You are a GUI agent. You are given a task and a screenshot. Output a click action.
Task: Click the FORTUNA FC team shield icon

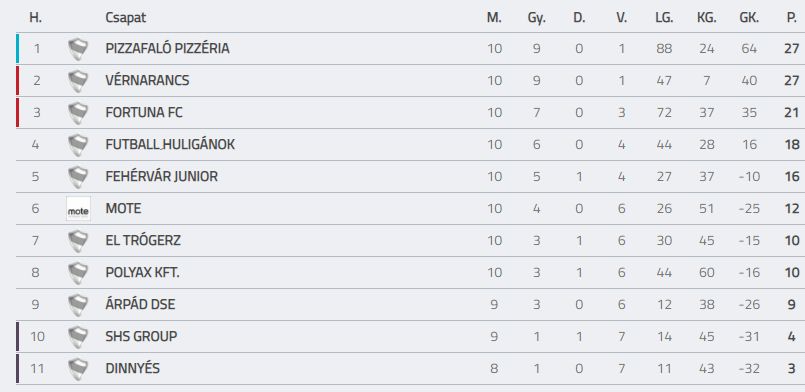[x=78, y=113]
